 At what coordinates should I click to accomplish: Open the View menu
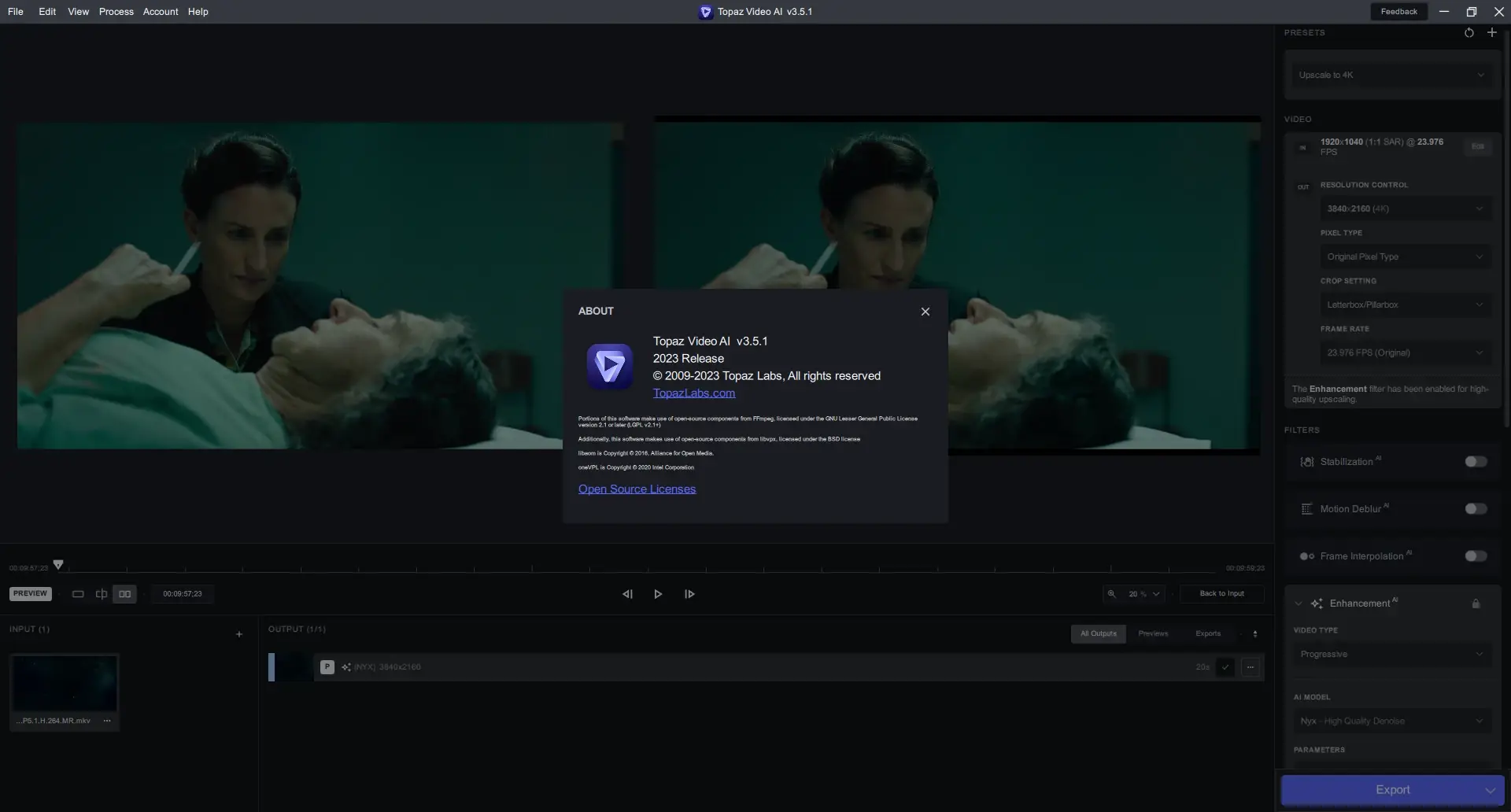[78, 12]
